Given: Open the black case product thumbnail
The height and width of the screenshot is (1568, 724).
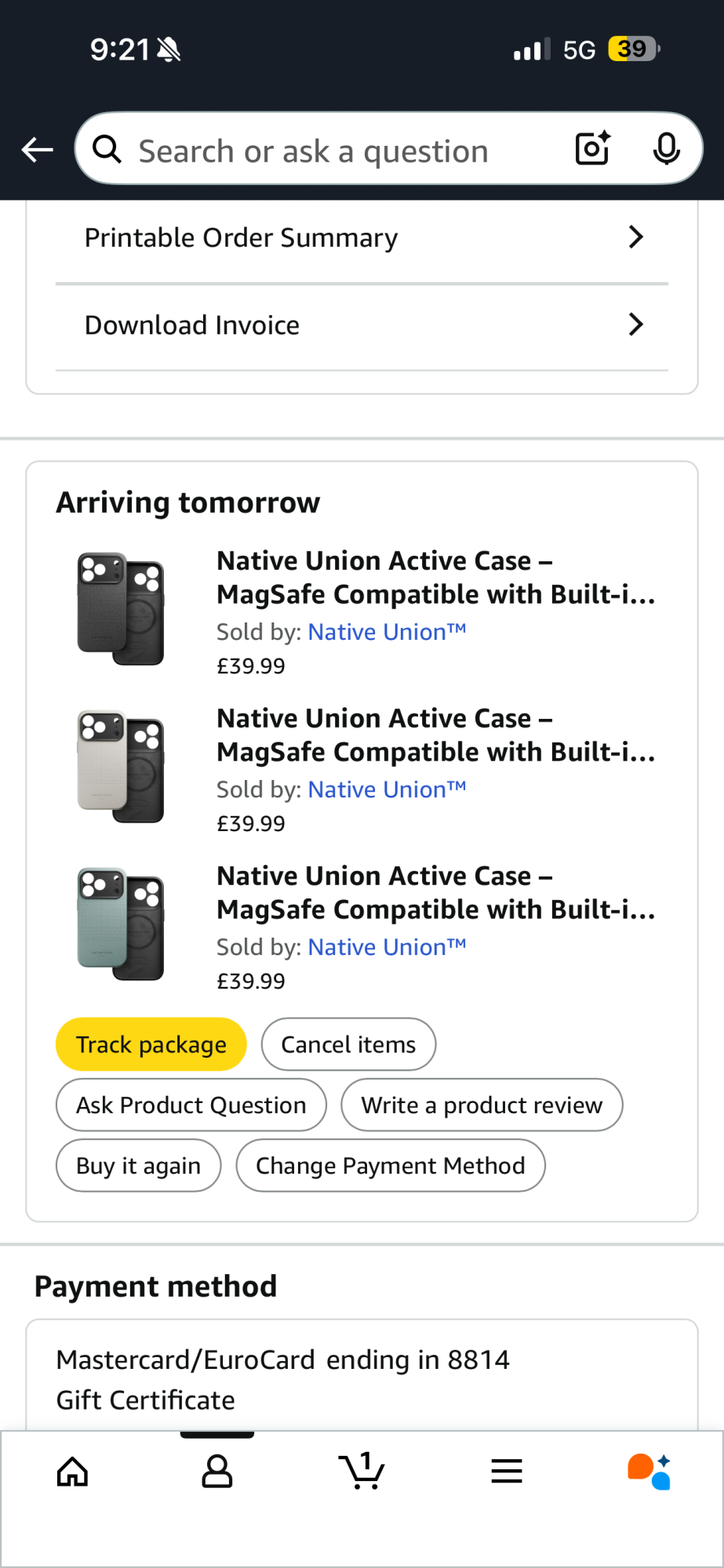Looking at the screenshot, I should pos(121,609).
